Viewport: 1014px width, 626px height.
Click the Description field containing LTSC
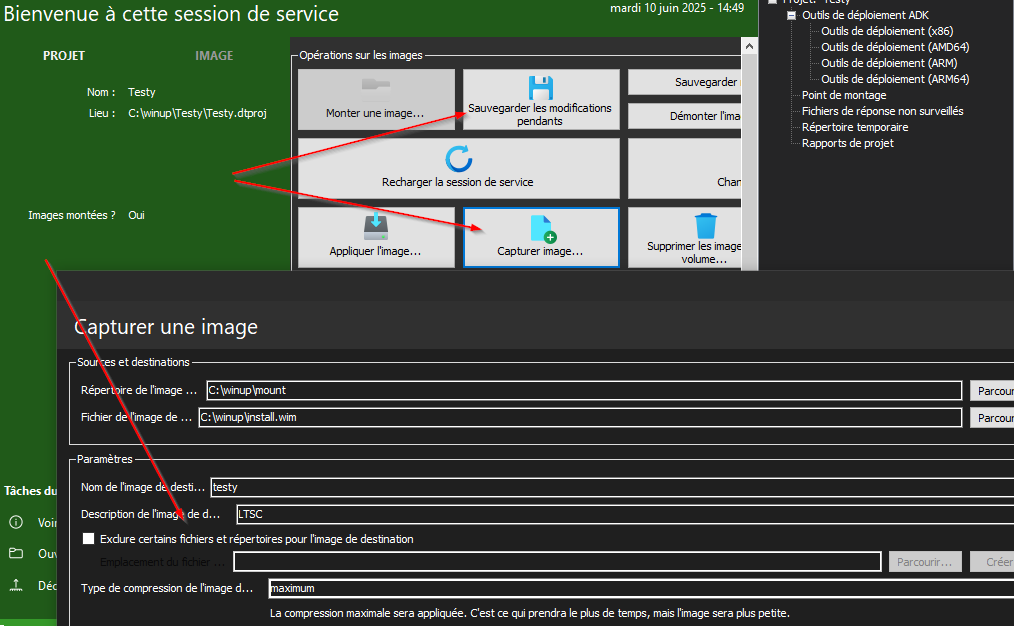(625, 514)
